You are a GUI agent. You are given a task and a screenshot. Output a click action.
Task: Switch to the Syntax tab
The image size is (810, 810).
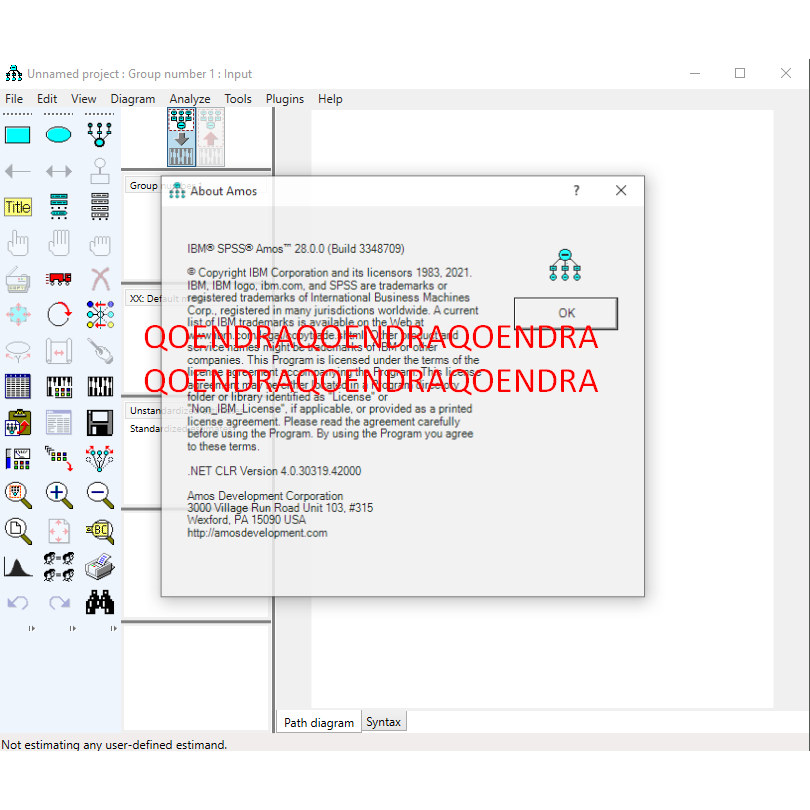383,722
